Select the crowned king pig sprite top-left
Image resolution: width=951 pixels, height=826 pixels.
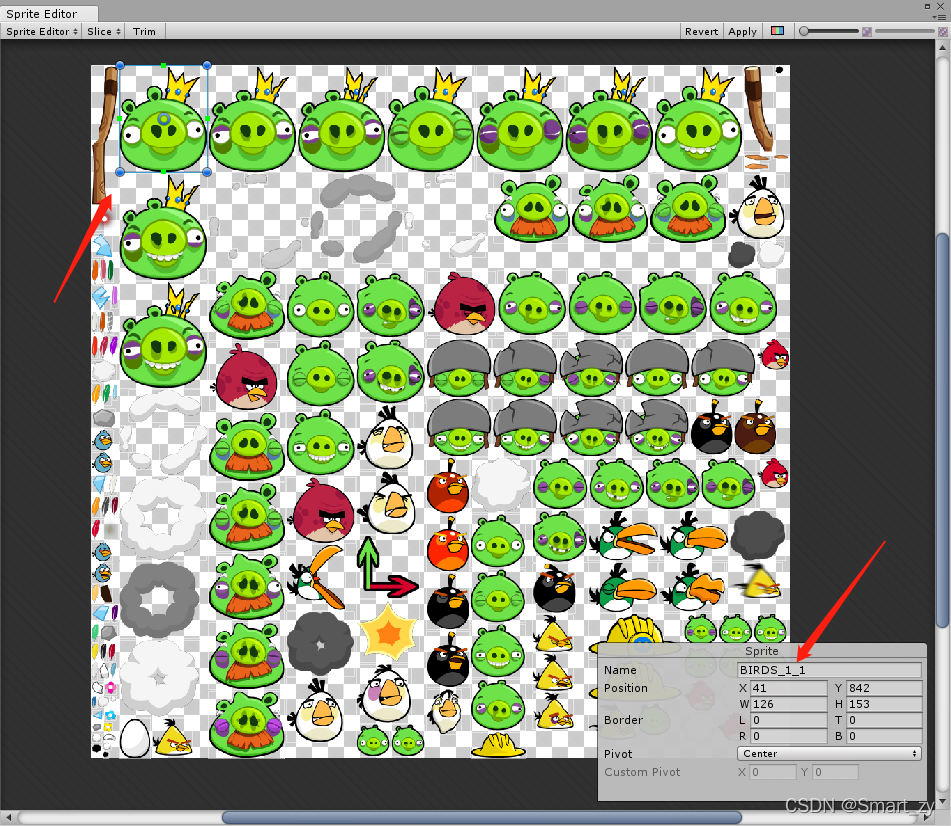(x=163, y=120)
